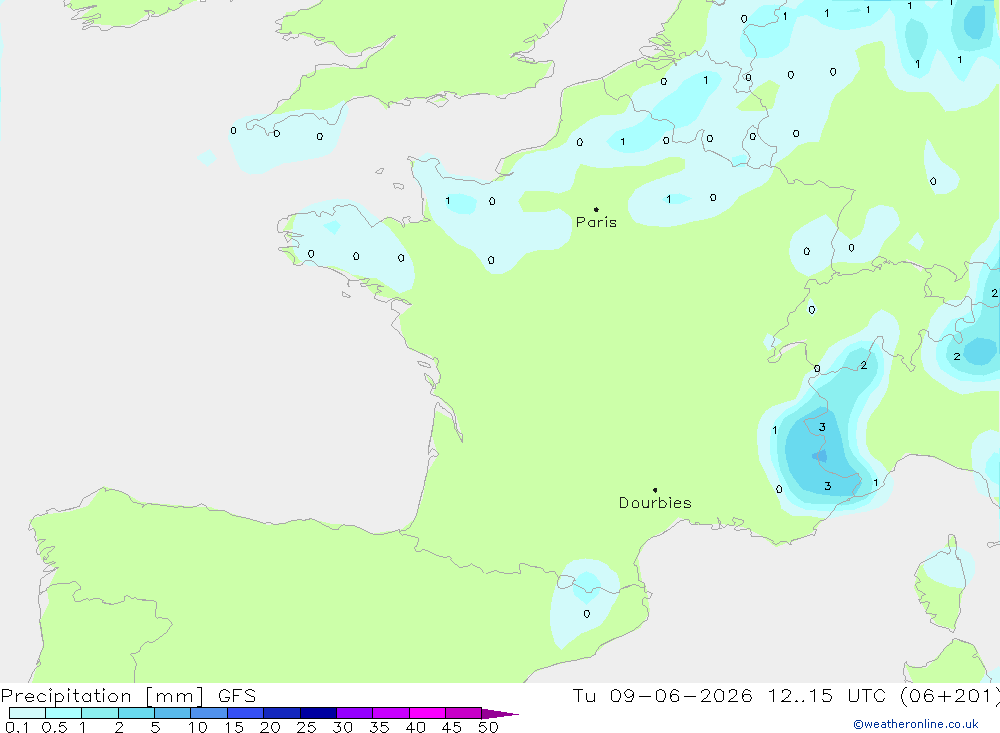
Task: Click the 12..15 UTC time text
Action: (827, 696)
